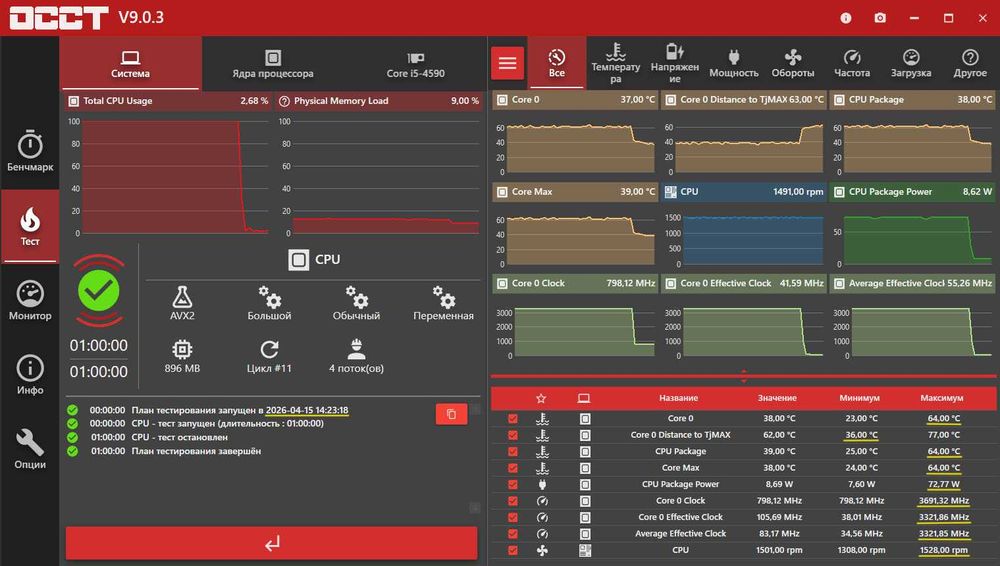Select the AVX2 instruction set option

pos(182,302)
